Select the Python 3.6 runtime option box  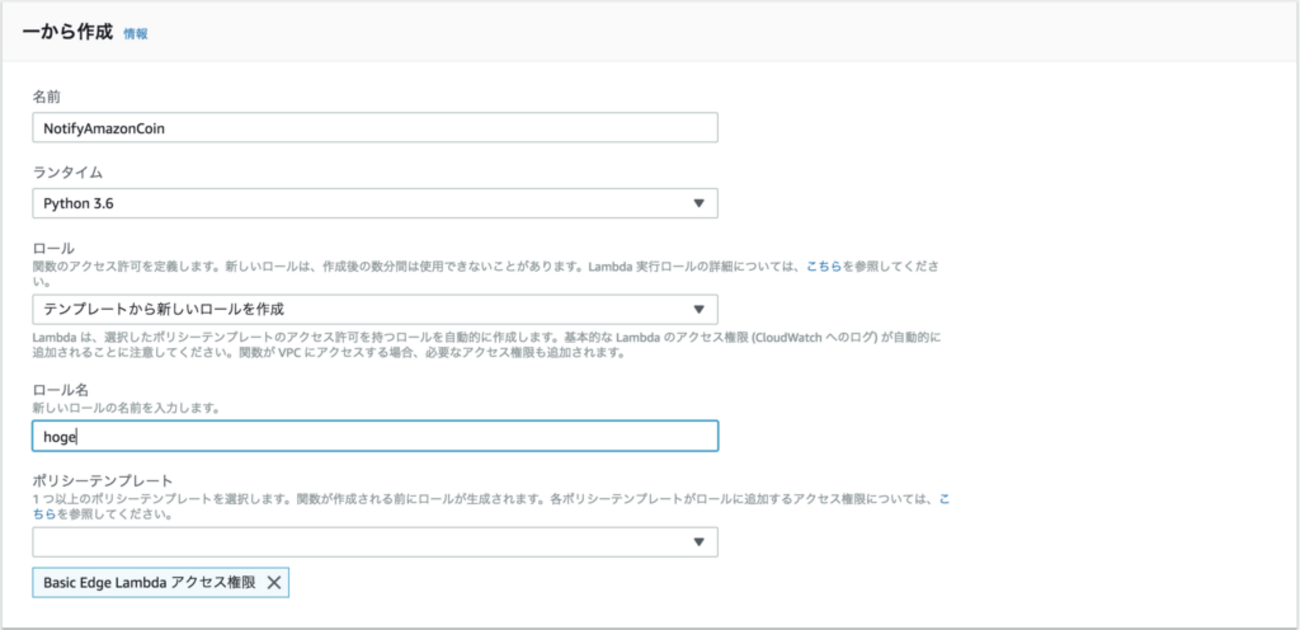pos(300,203)
